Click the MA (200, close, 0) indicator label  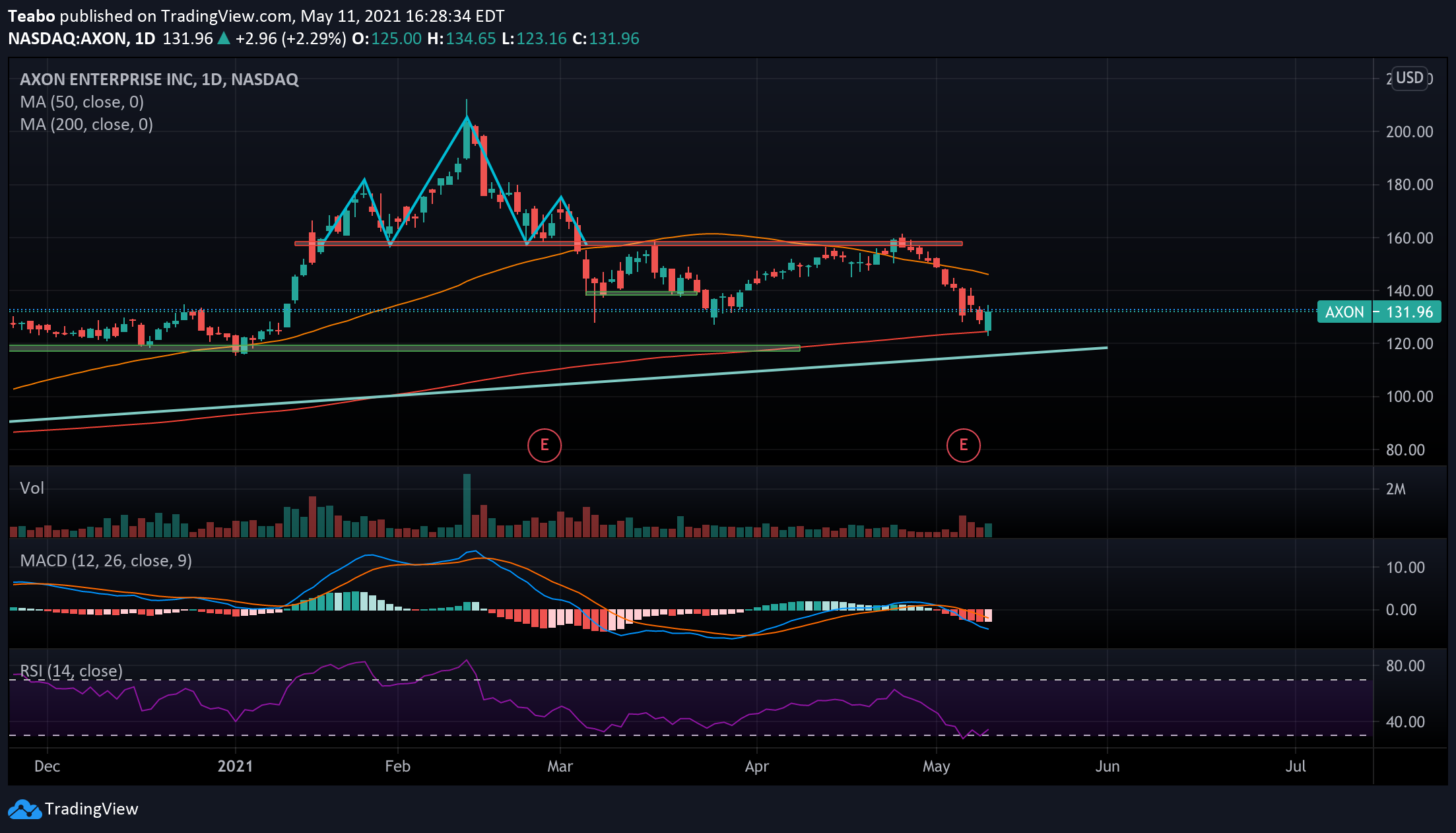tap(86, 125)
